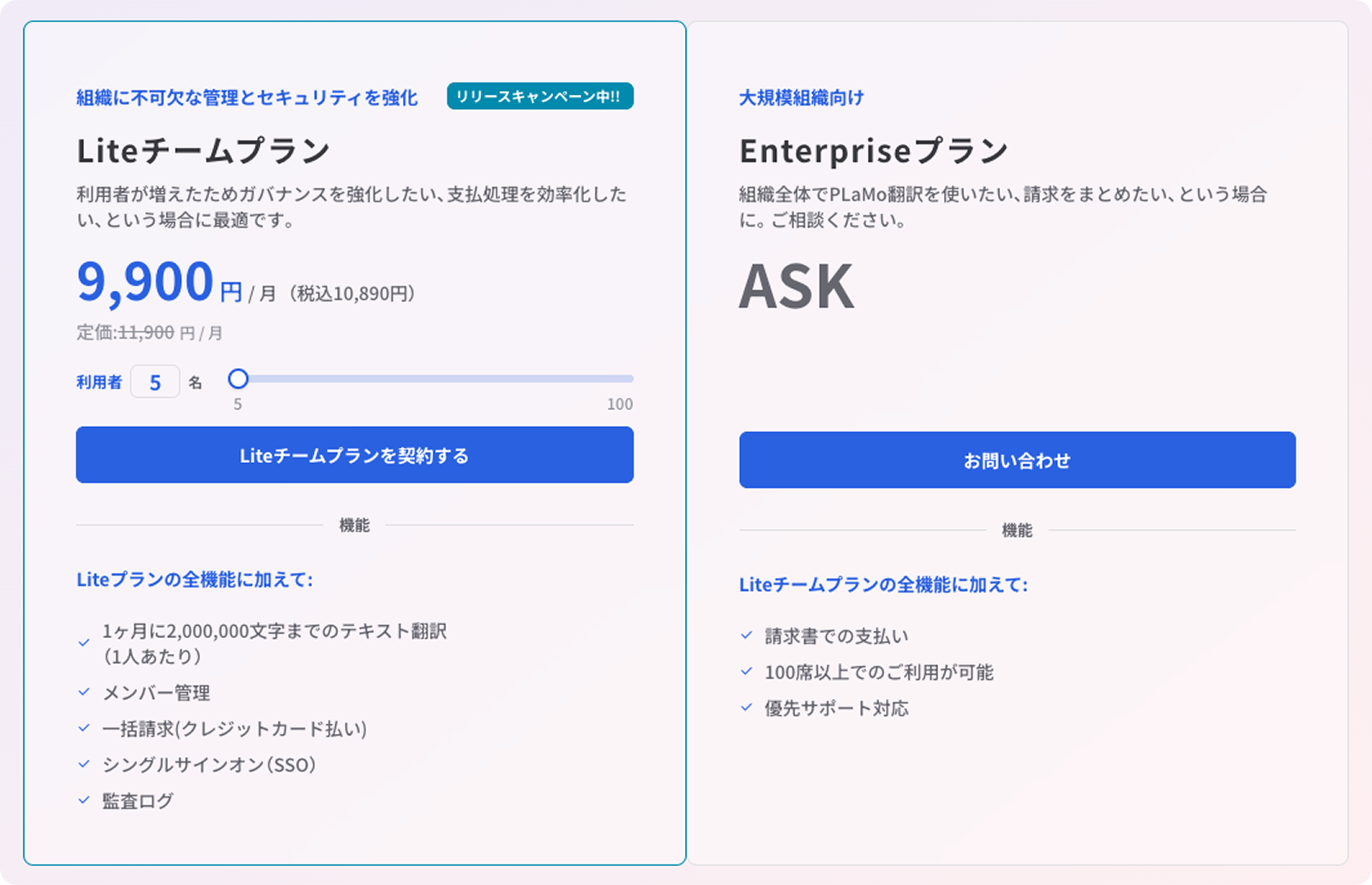Screen dimensions: 1372x885
Task: Click Liteチームプランを契約する button
Action: [354, 455]
